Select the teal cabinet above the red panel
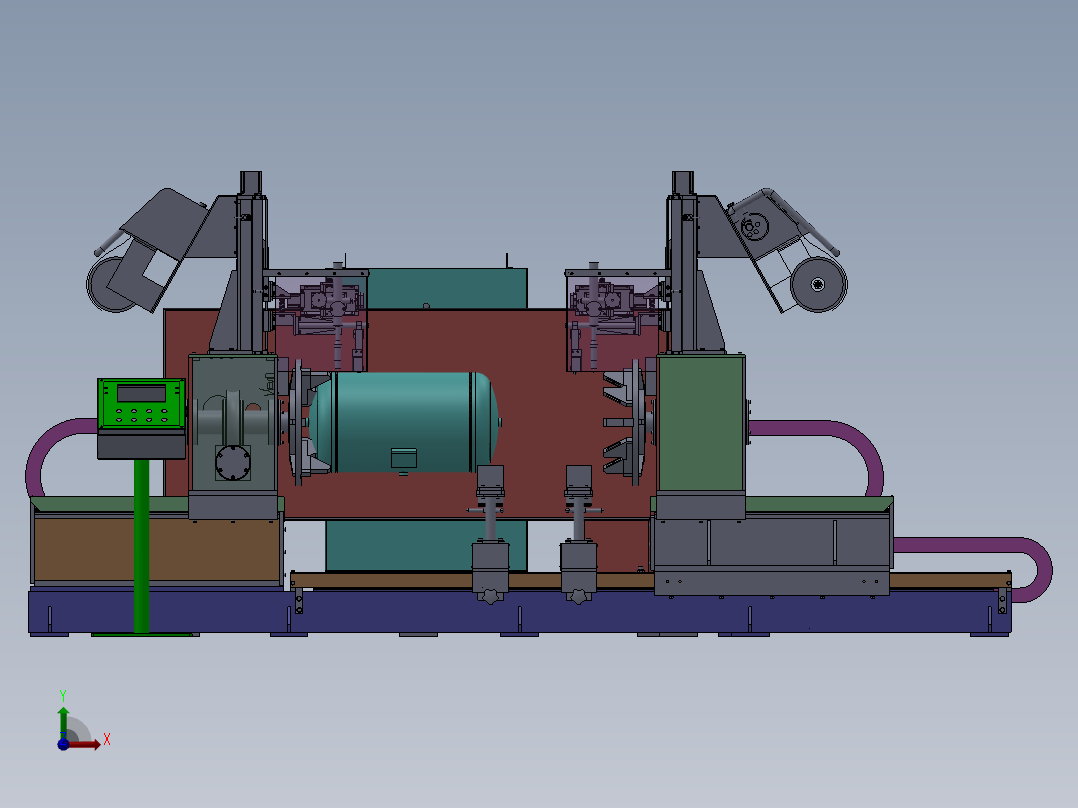The image size is (1078, 808). tap(447, 289)
